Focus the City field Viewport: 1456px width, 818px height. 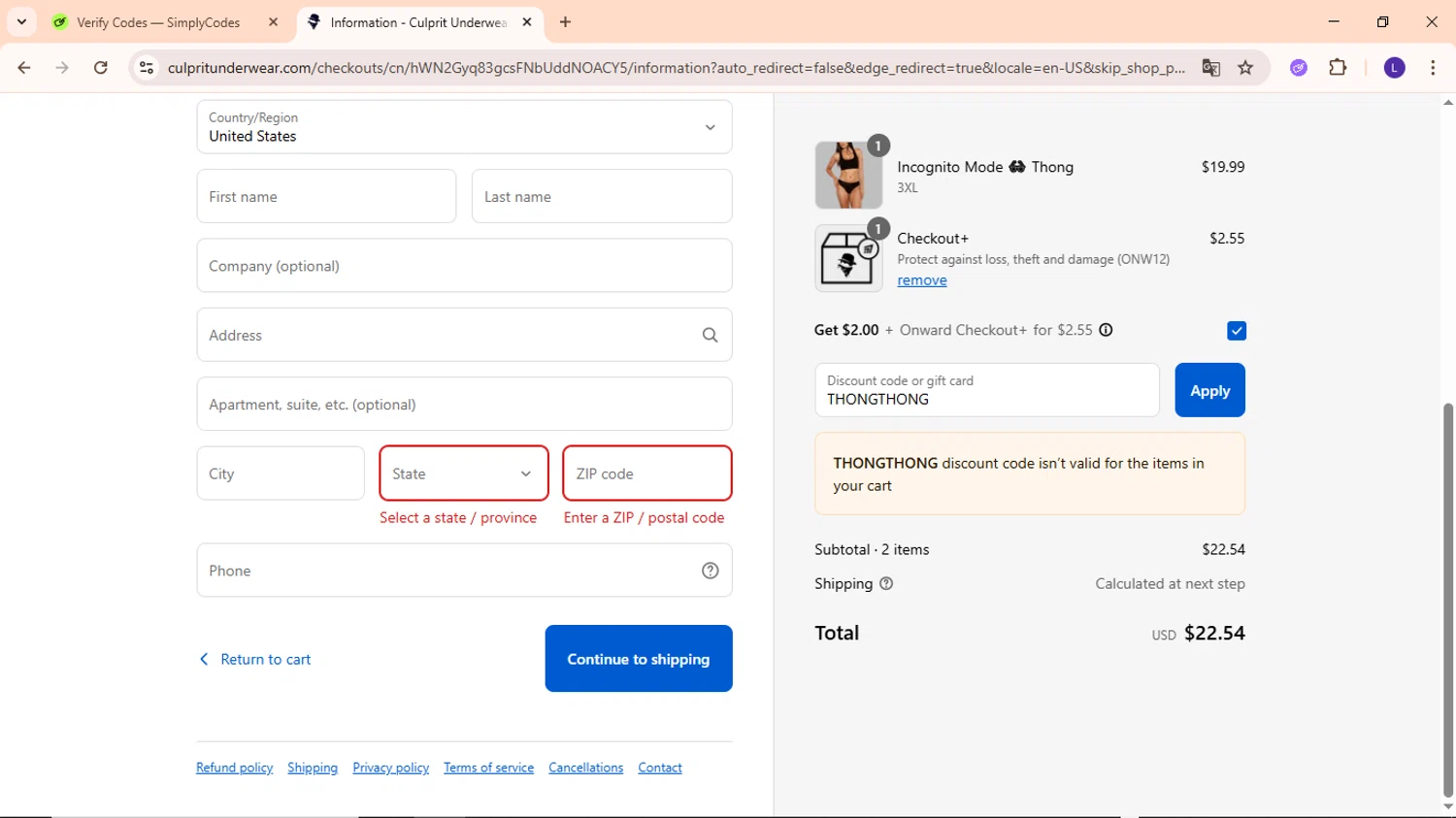click(x=281, y=474)
